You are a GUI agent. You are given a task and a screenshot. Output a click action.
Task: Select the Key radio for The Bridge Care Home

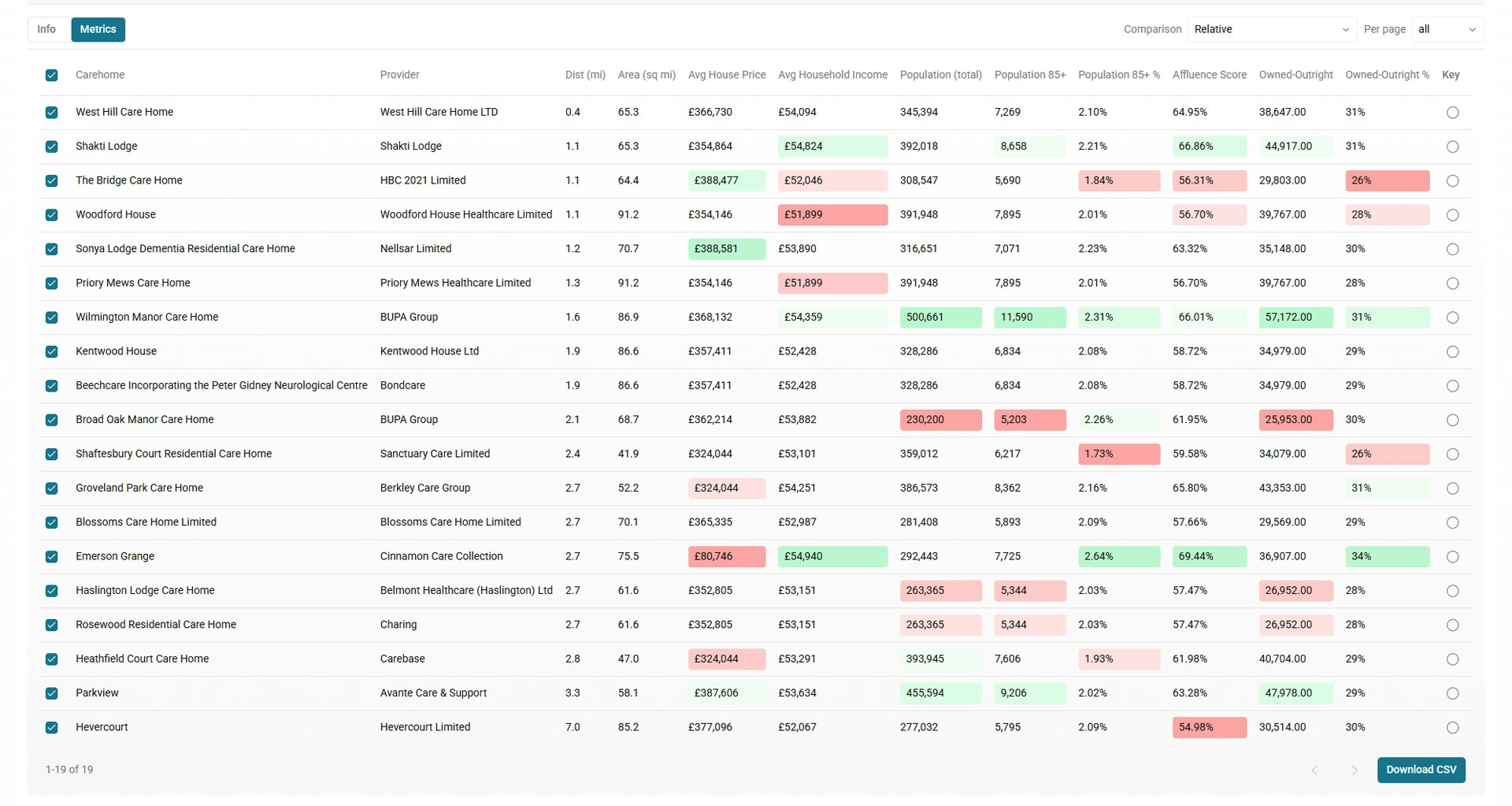pyautogui.click(x=1452, y=180)
